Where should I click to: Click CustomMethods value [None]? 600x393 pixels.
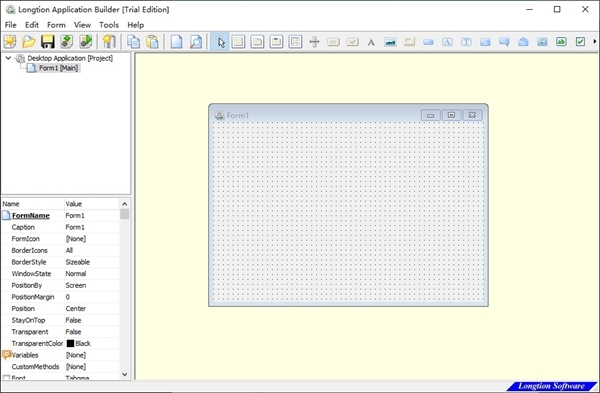(x=76, y=367)
